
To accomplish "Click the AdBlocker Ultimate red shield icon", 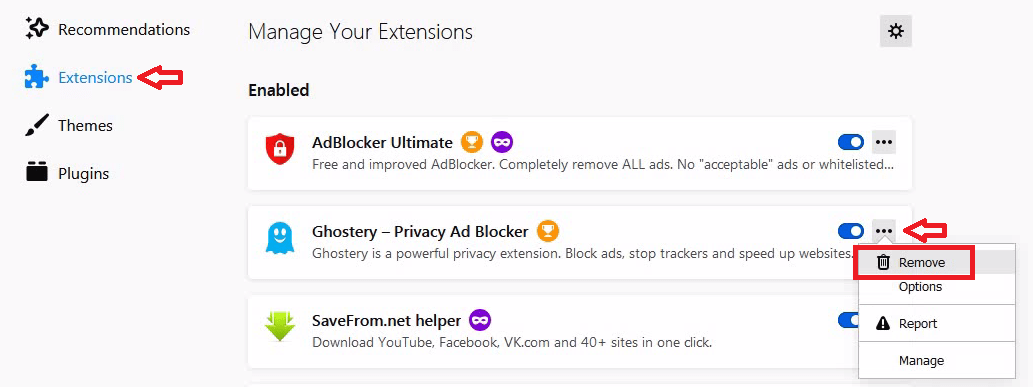I will click(x=279, y=149).
